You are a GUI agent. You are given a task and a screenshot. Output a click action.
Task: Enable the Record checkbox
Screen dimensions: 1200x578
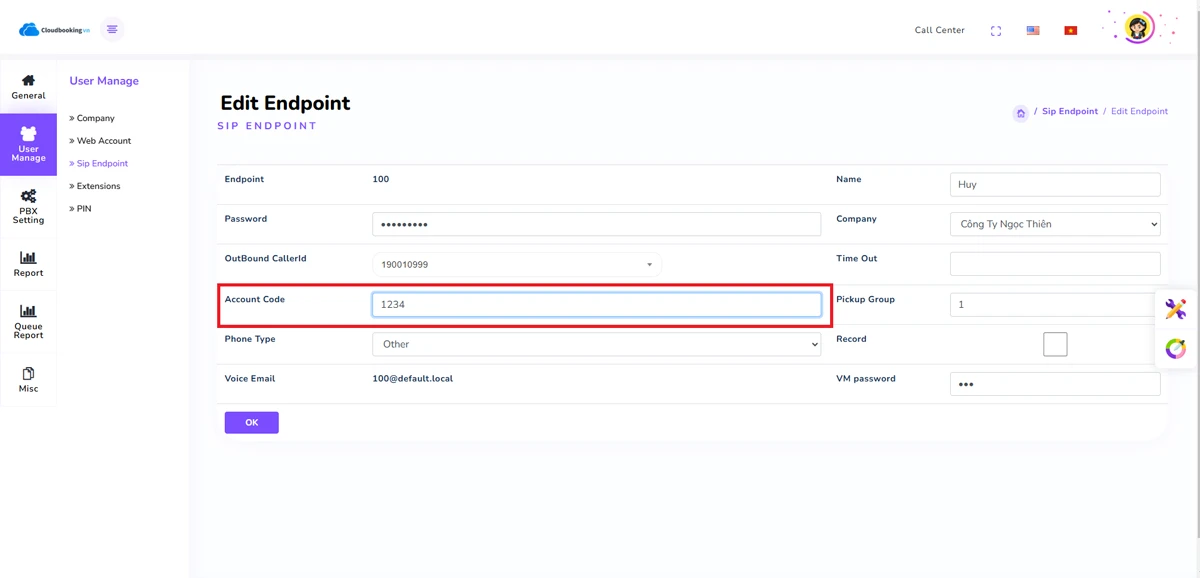tap(1055, 344)
